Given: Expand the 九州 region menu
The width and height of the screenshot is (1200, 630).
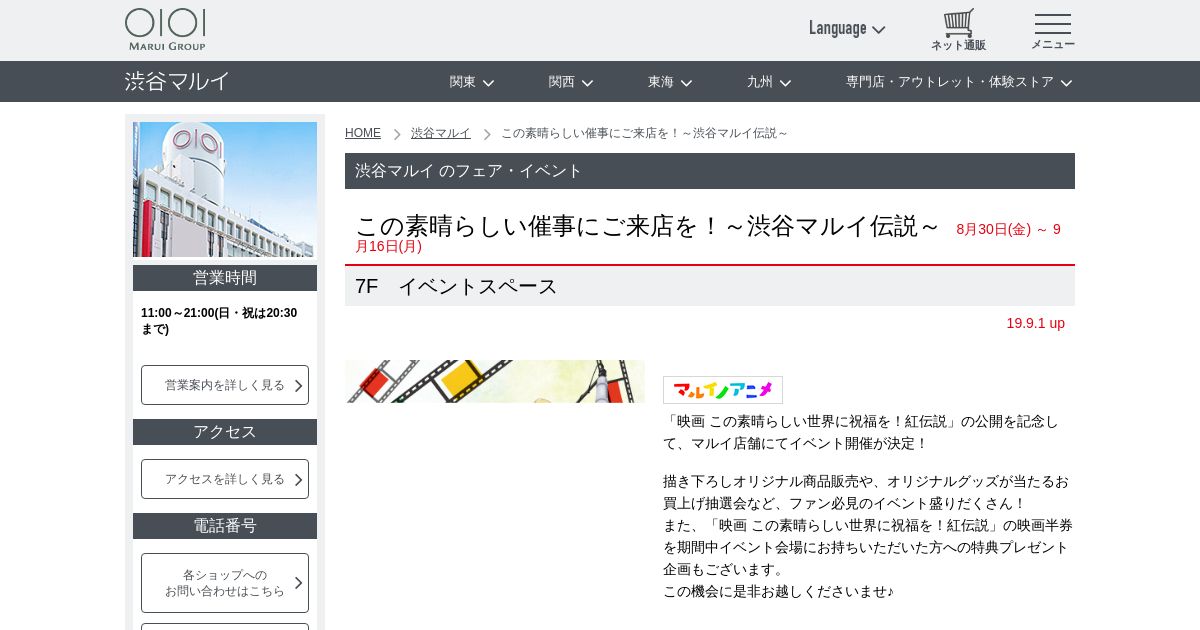Looking at the screenshot, I should click(769, 82).
